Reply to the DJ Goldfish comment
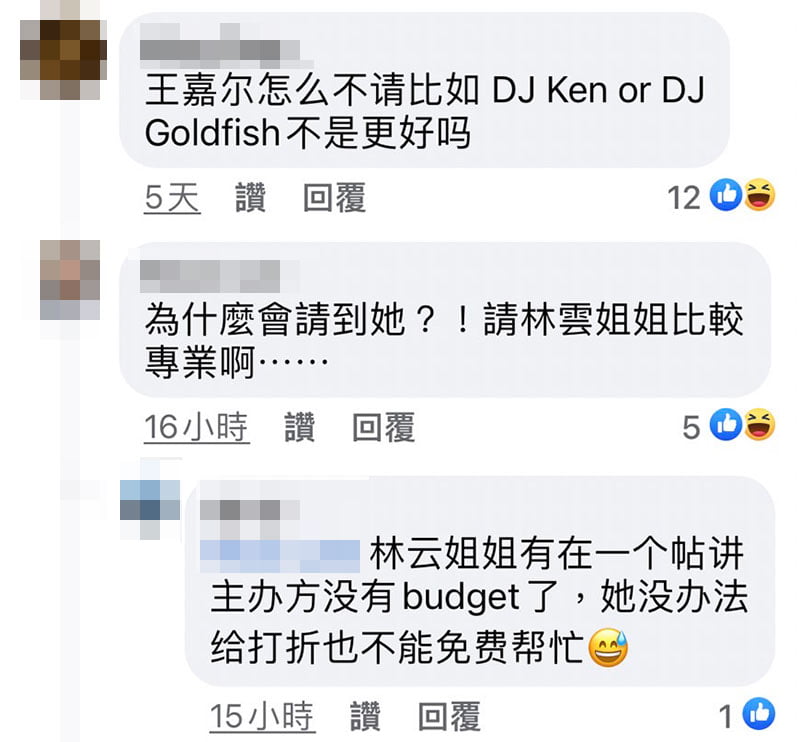800x742 pixels. 334,197
